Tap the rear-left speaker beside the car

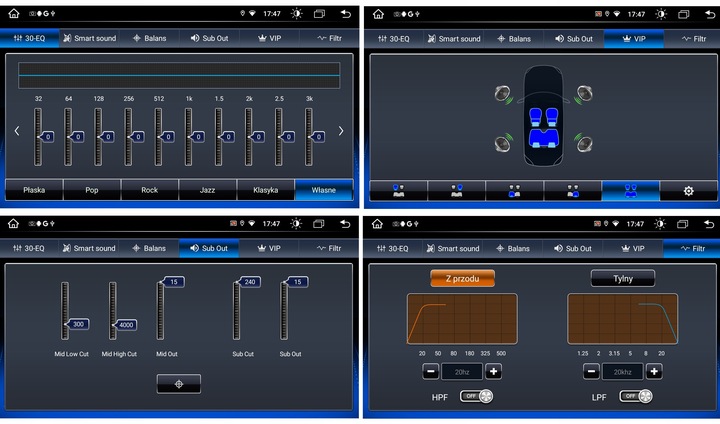click(503, 143)
